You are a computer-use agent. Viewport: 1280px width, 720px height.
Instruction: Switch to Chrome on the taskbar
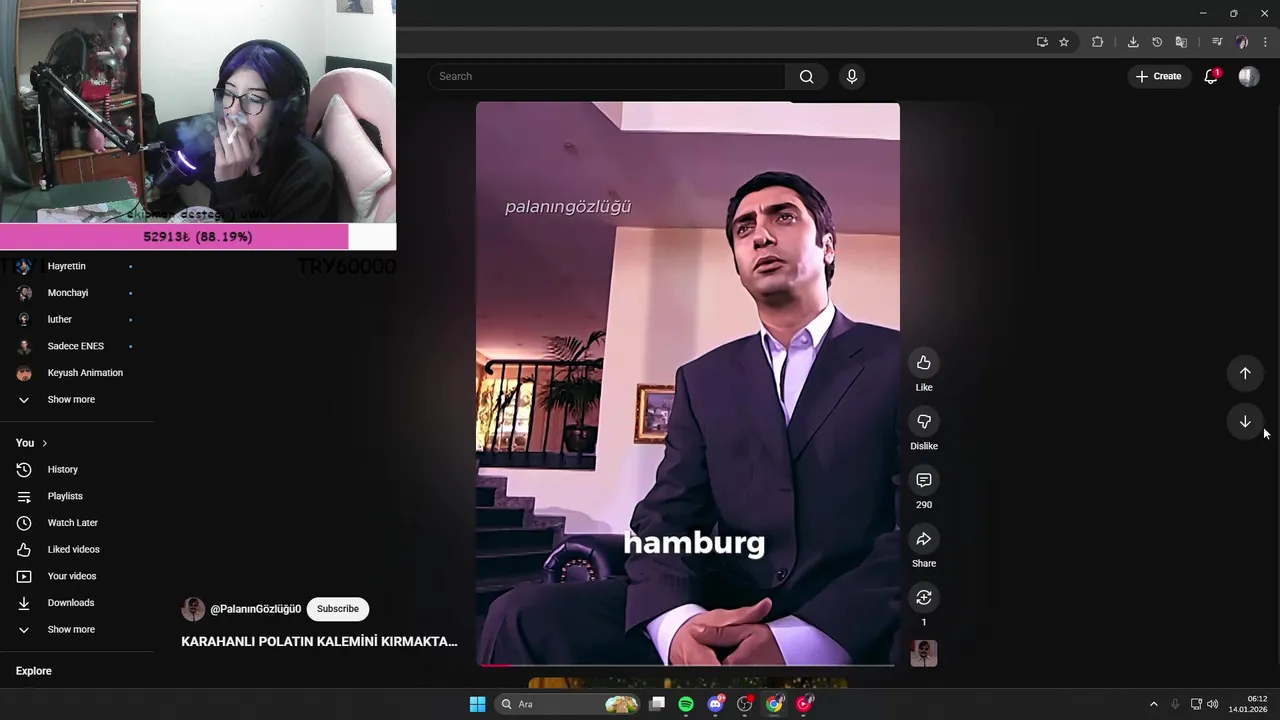774,704
